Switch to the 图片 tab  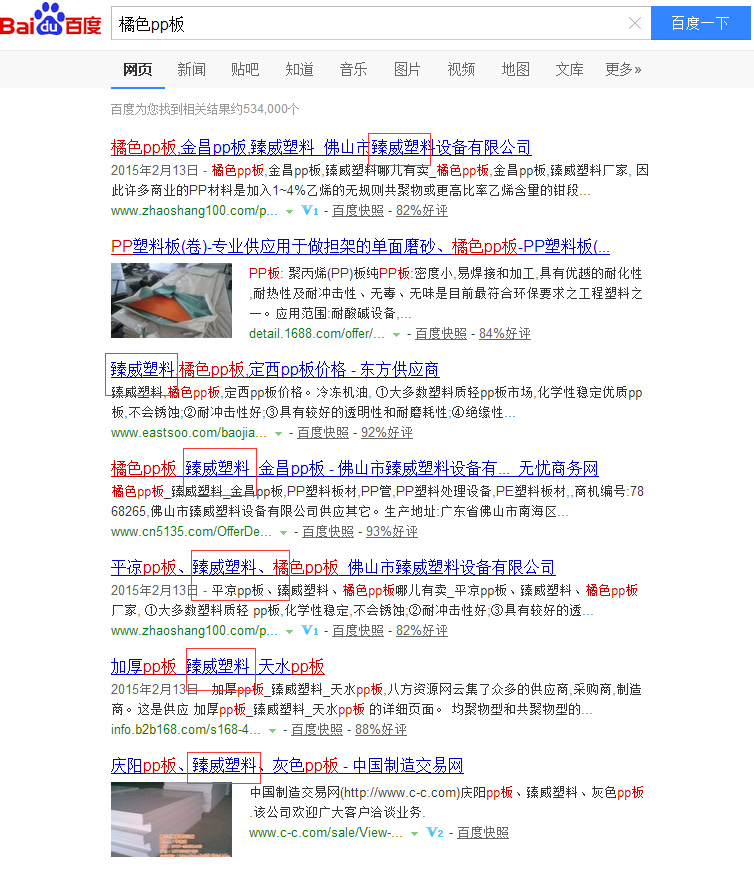(407, 70)
